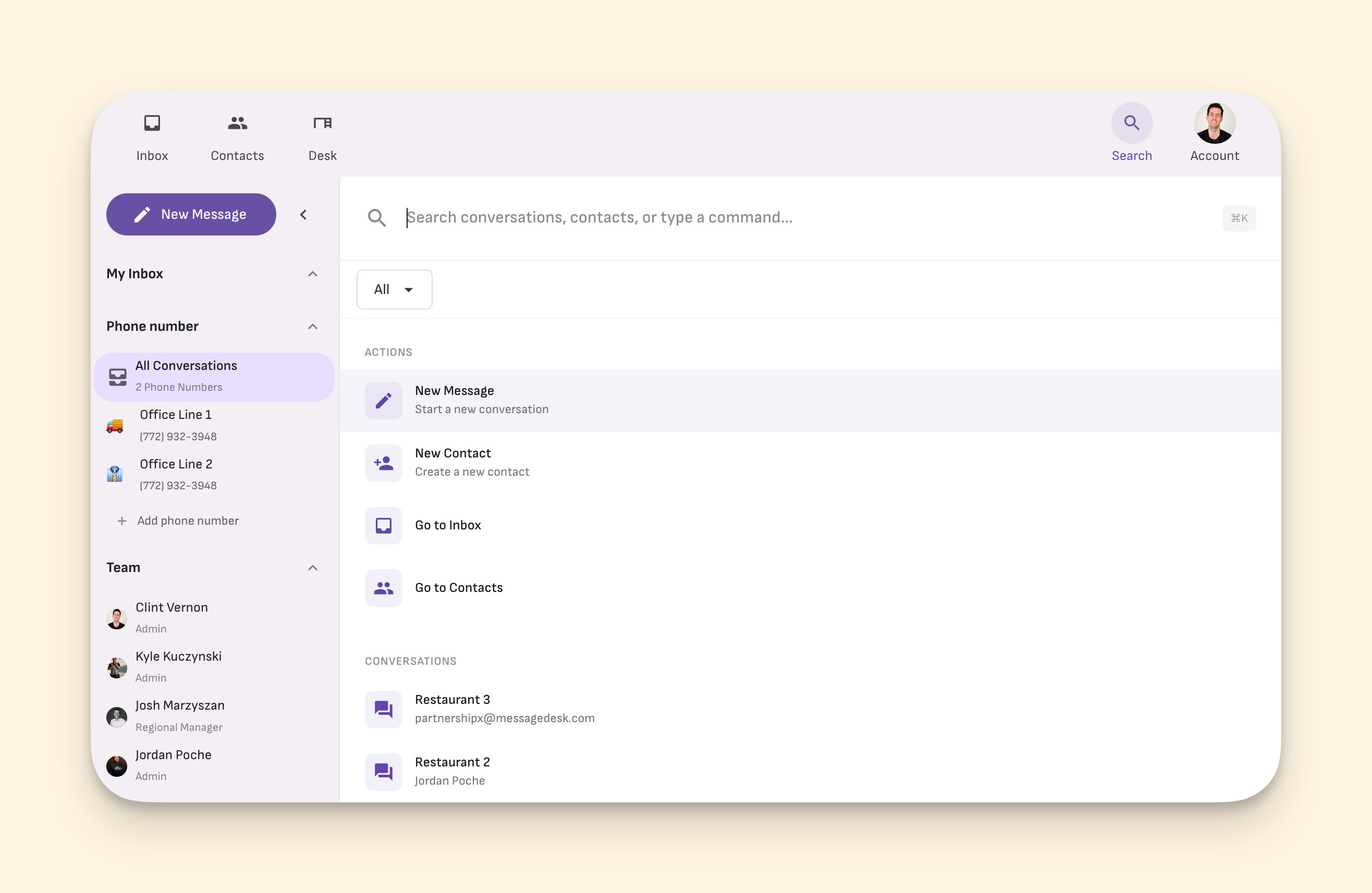Open the Contacts people icon
The width and height of the screenshot is (1372, 893).
click(237, 123)
